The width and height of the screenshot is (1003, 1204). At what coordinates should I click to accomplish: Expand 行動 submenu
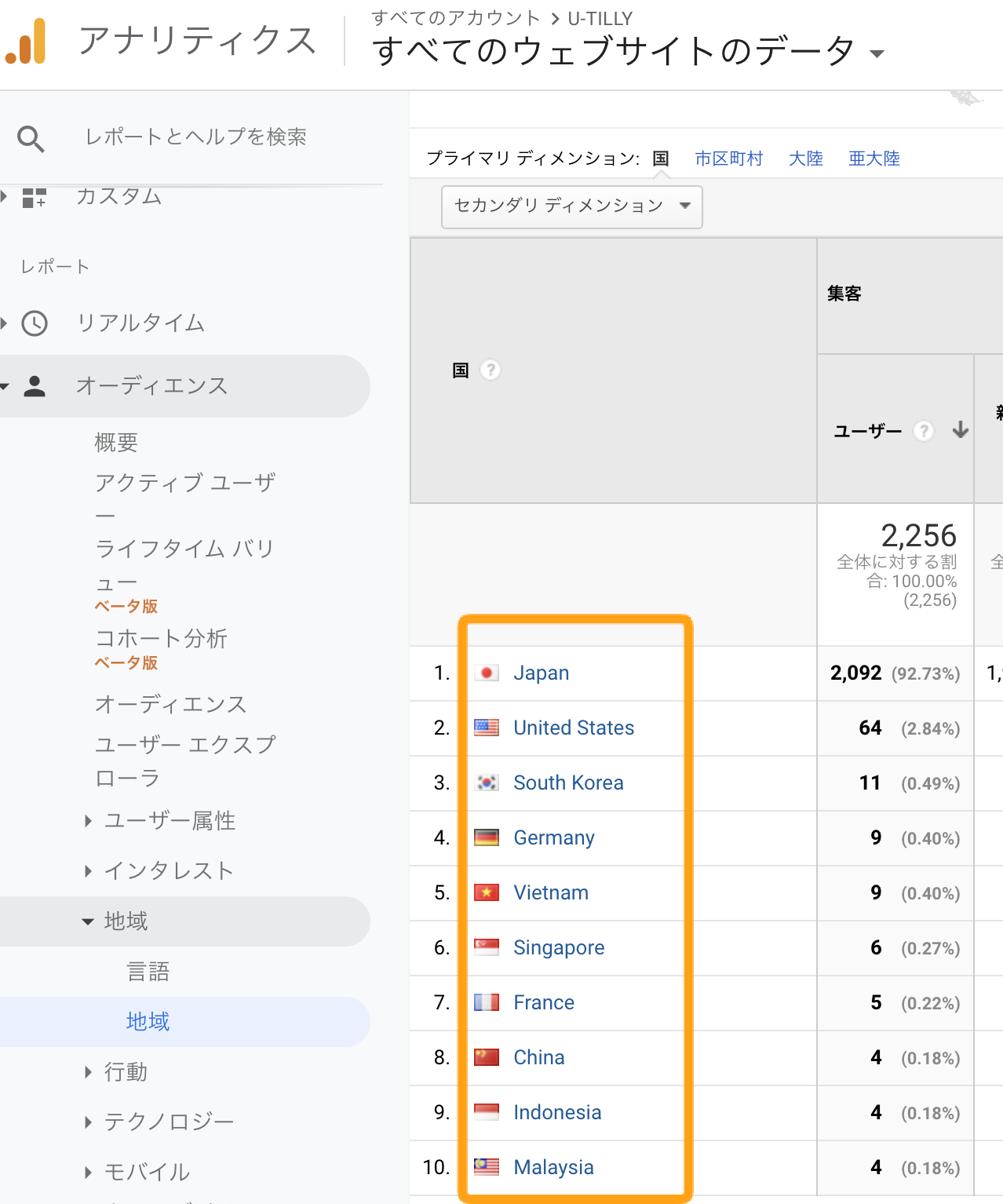[x=88, y=1072]
